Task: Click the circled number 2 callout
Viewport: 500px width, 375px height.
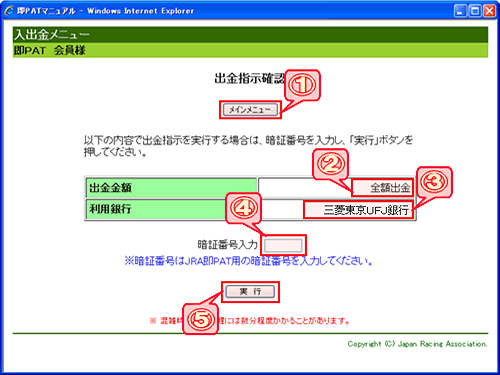Action: 331,164
